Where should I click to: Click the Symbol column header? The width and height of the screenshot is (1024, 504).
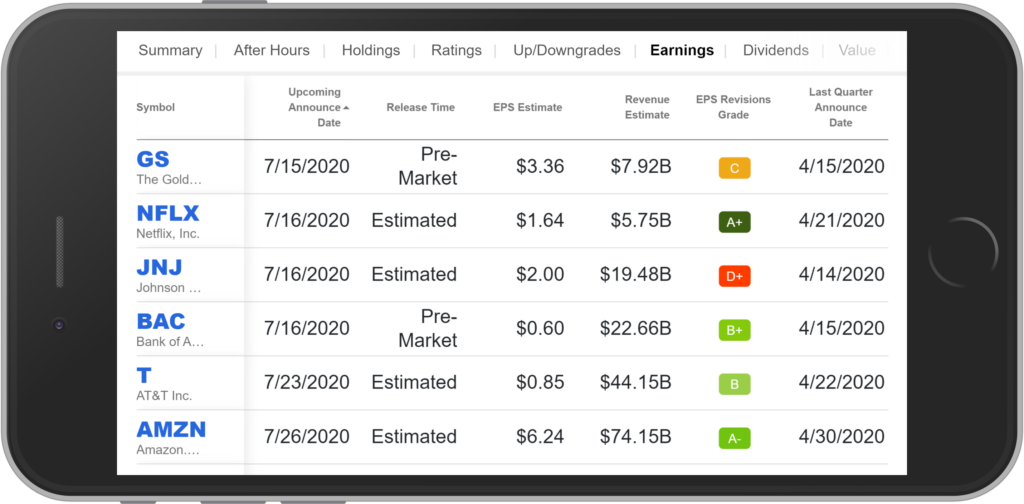pos(155,108)
